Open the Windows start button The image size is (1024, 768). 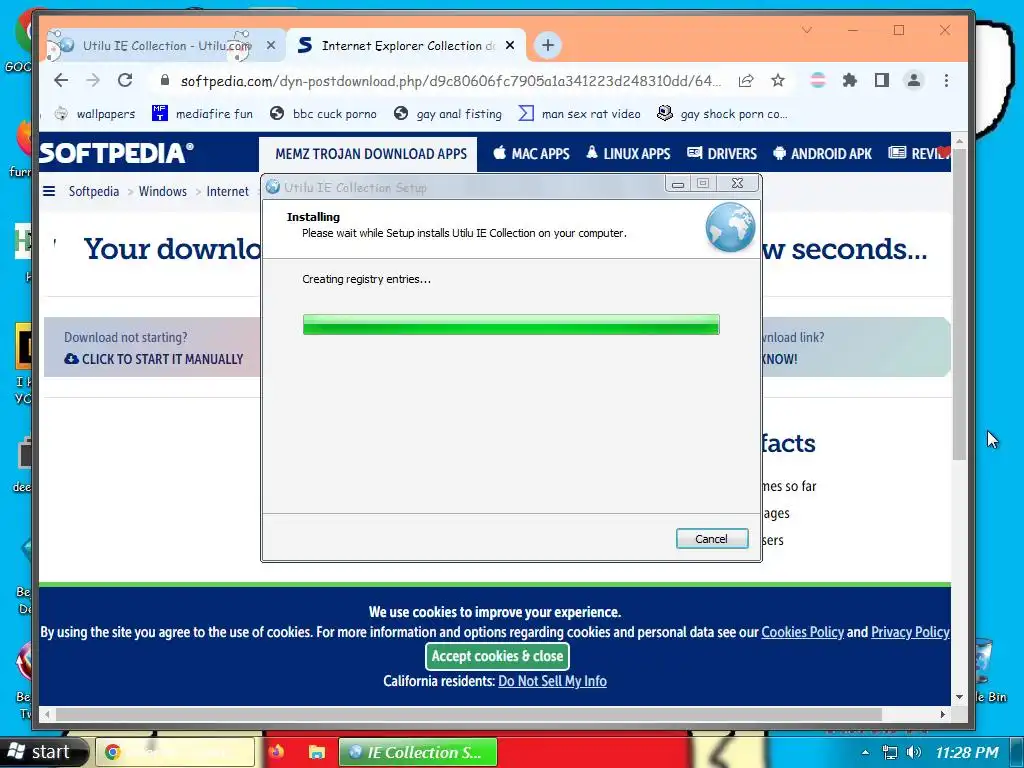click(42, 752)
